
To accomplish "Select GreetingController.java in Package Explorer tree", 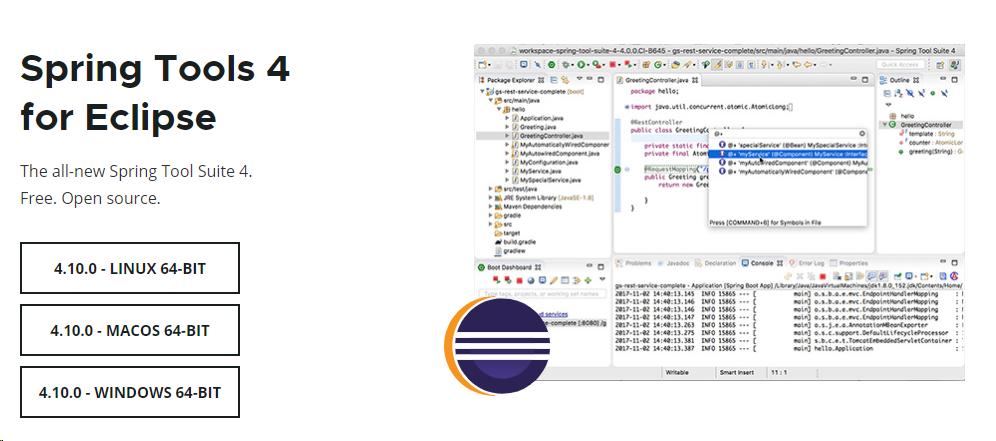I will click(x=551, y=136).
